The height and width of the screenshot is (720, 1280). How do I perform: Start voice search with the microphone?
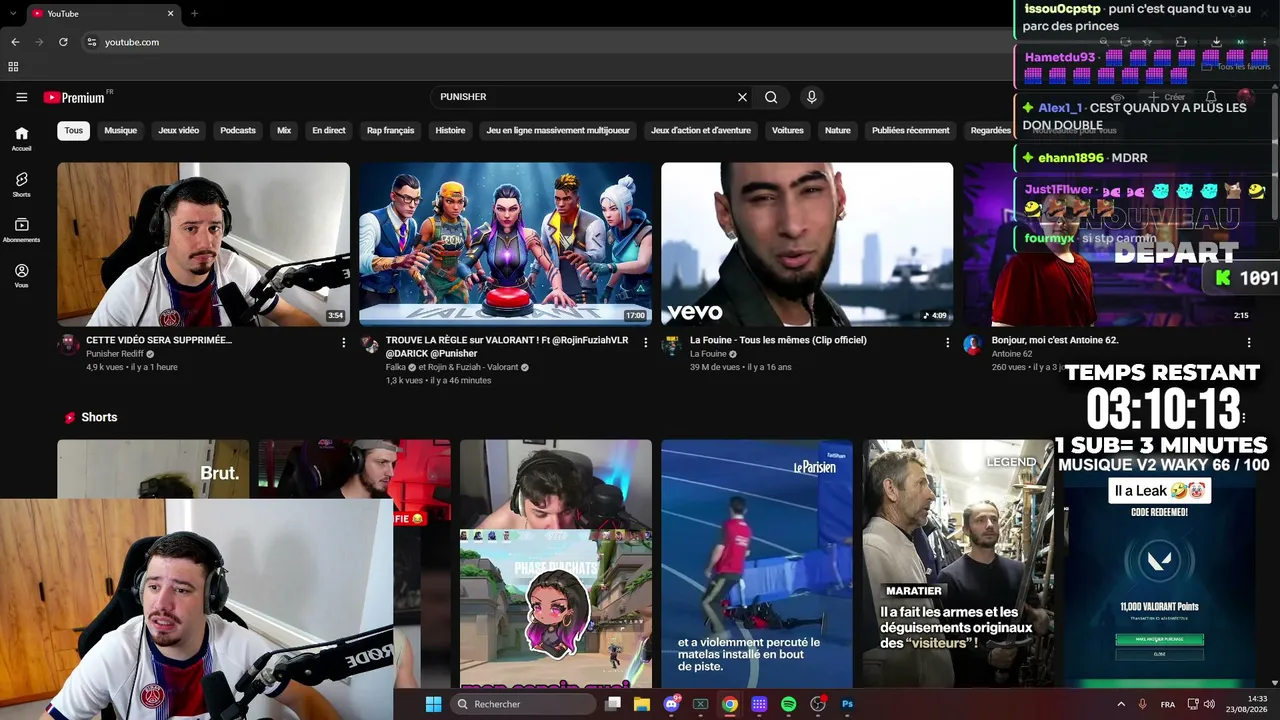click(811, 97)
